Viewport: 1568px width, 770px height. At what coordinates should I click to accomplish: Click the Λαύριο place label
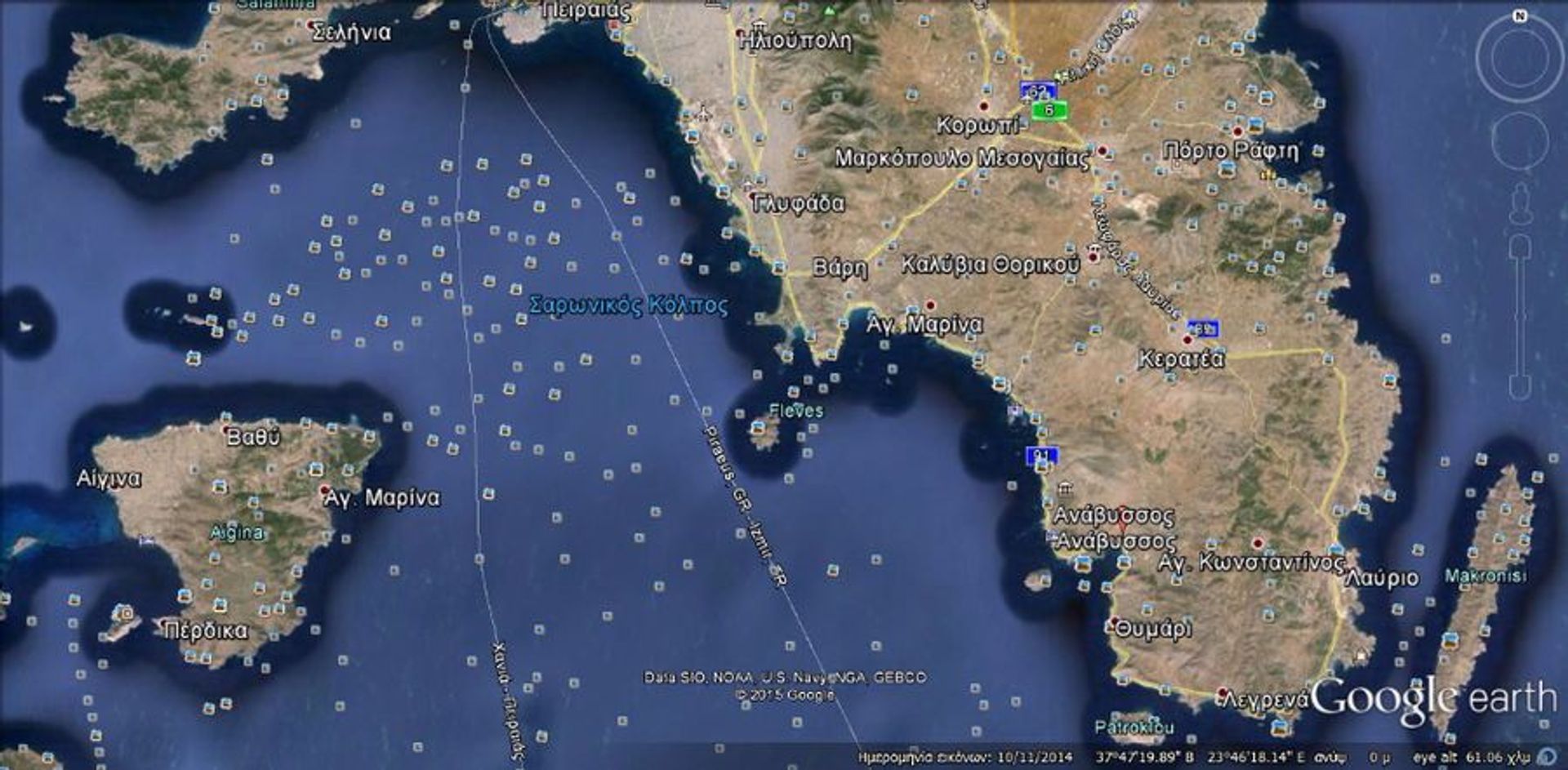pos(1383,578)
